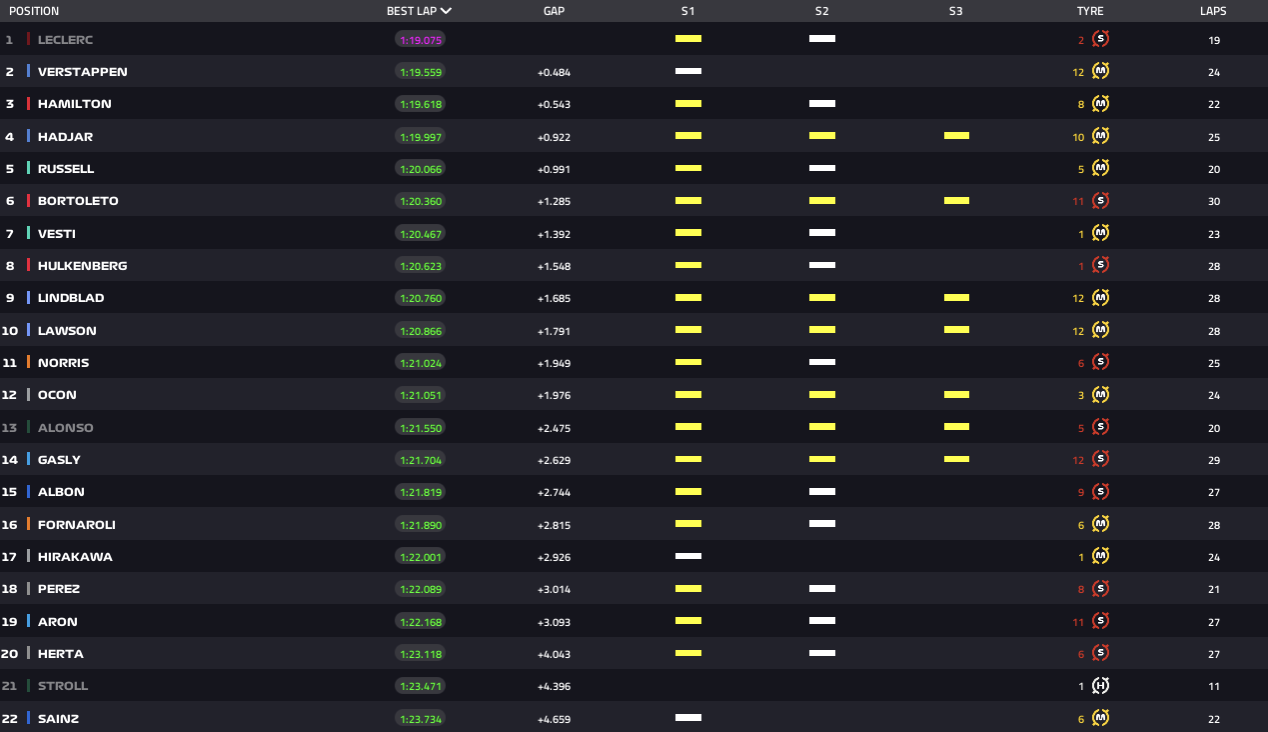Click the soft tyre icon in Albon's row
The image size is (1268, 732).
(1101, 491)
